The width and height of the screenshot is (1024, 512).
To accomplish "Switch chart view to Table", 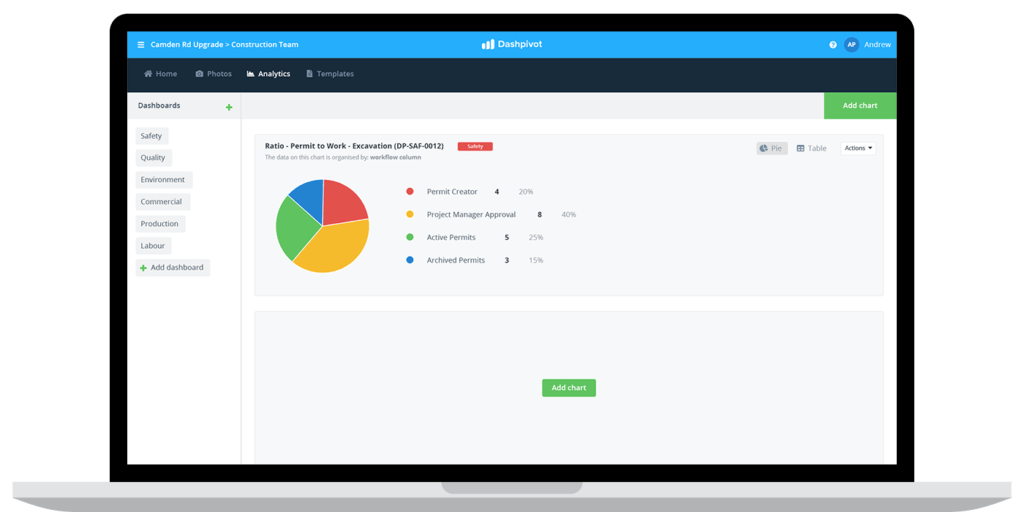I will click(x=812, y=148).
